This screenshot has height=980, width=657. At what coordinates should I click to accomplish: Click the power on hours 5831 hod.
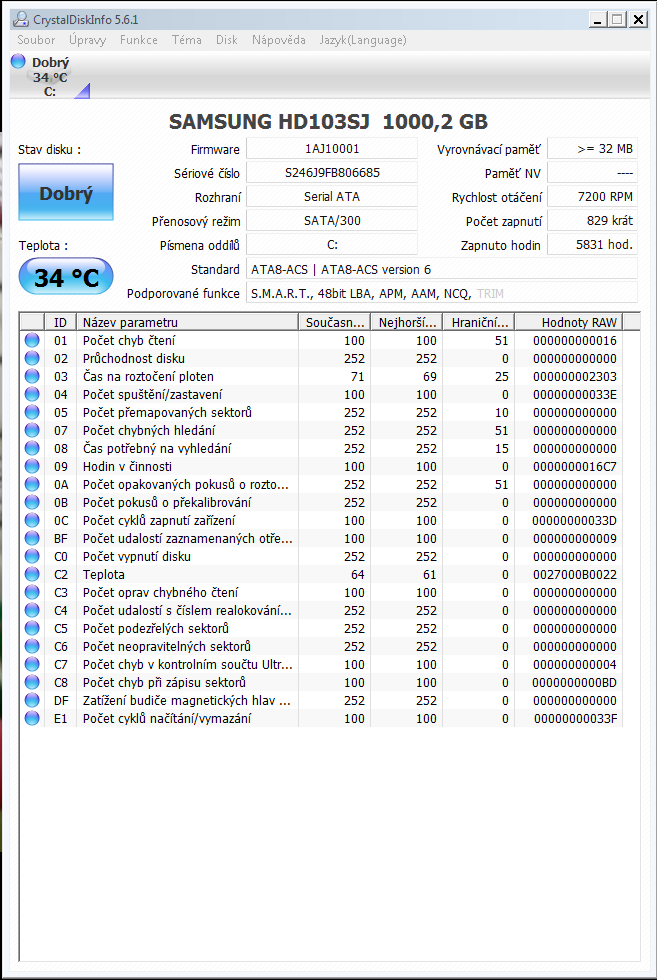point(593,245)
